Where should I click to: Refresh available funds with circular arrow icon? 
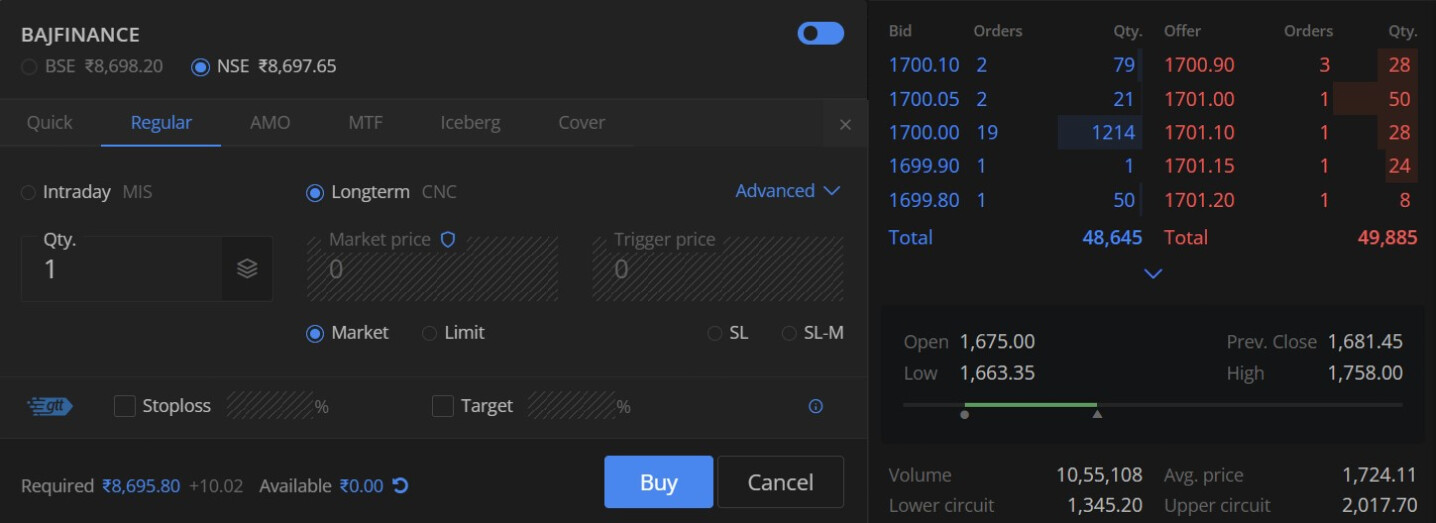click(x=400, y=486)
